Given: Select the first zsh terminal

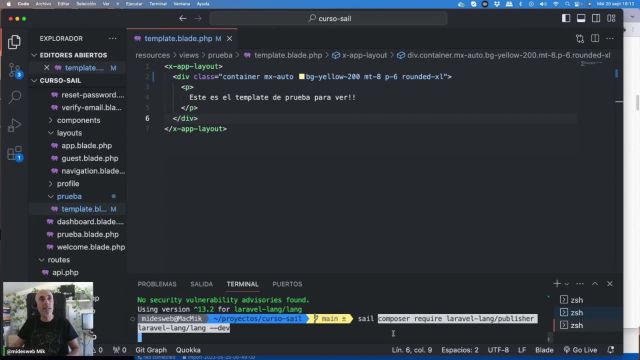Looking at the screenshot, I should [x=571, y=300].
